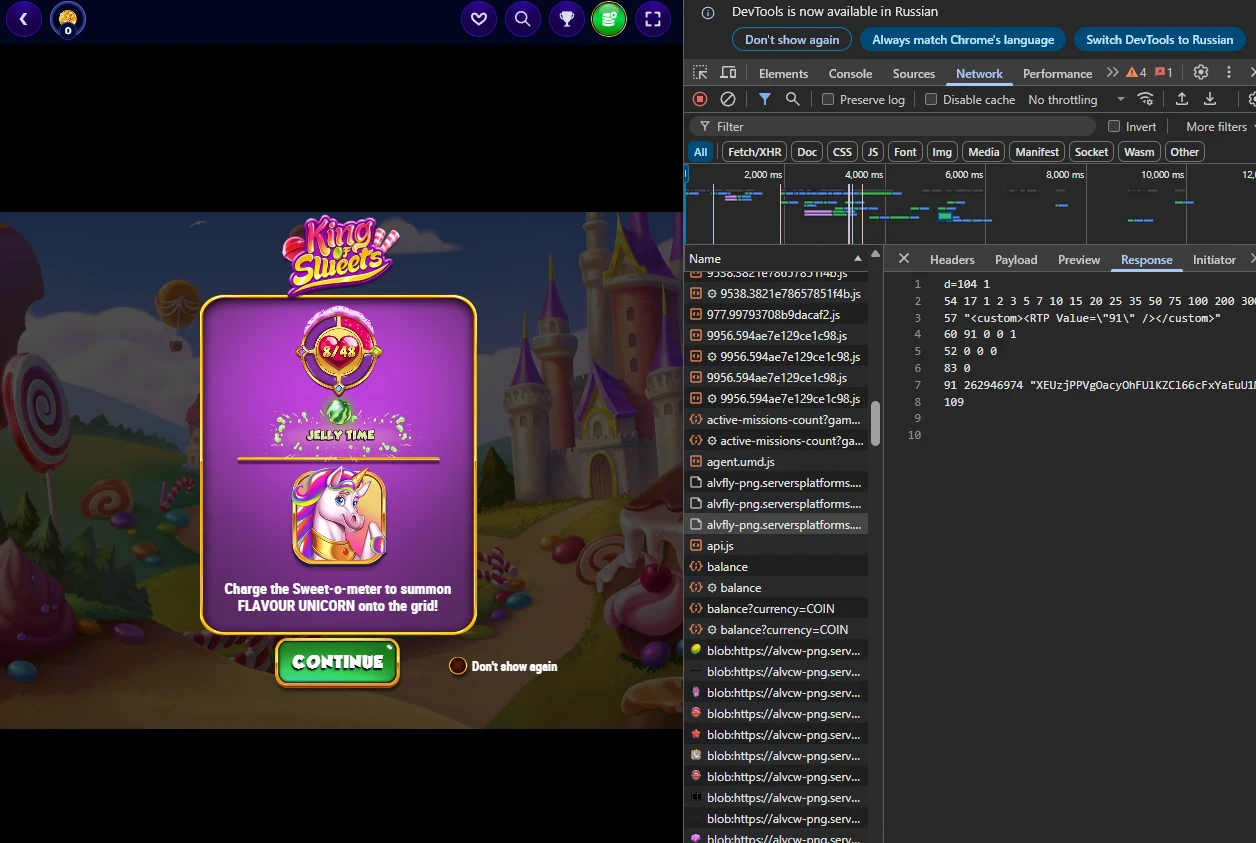
Task: Open game search magnifier icon
Action: pos(522,18)
